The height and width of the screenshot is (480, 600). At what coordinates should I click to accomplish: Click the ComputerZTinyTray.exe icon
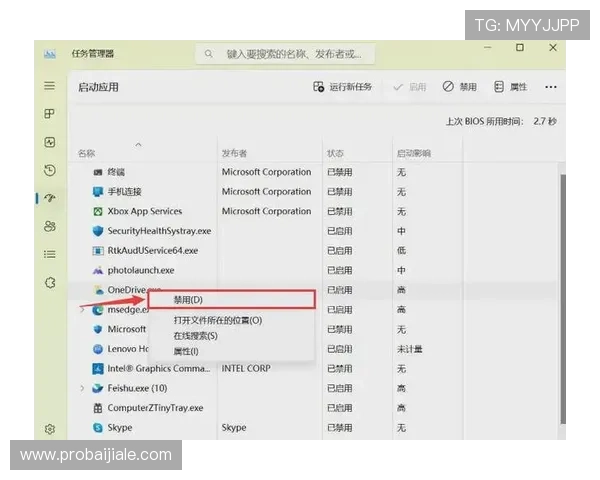click(98, 408)
